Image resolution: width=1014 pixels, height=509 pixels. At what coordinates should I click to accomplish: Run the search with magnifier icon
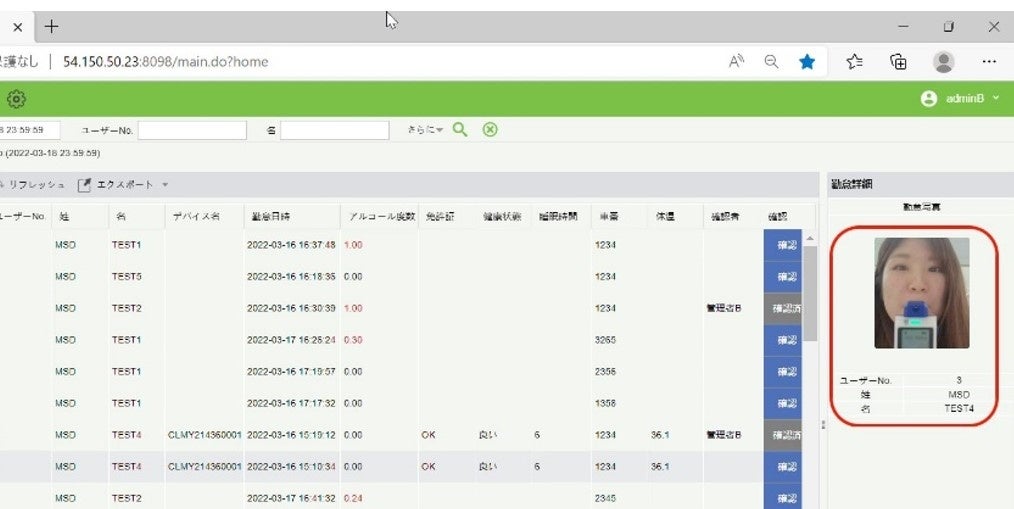(x=460, y=129)
